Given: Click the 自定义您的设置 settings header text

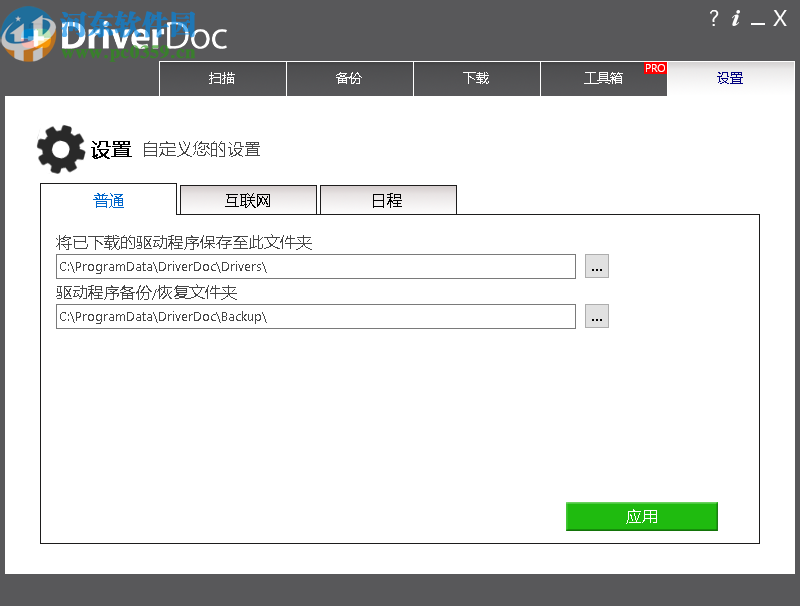Looking at the screenshot, I should click(200, 149).
